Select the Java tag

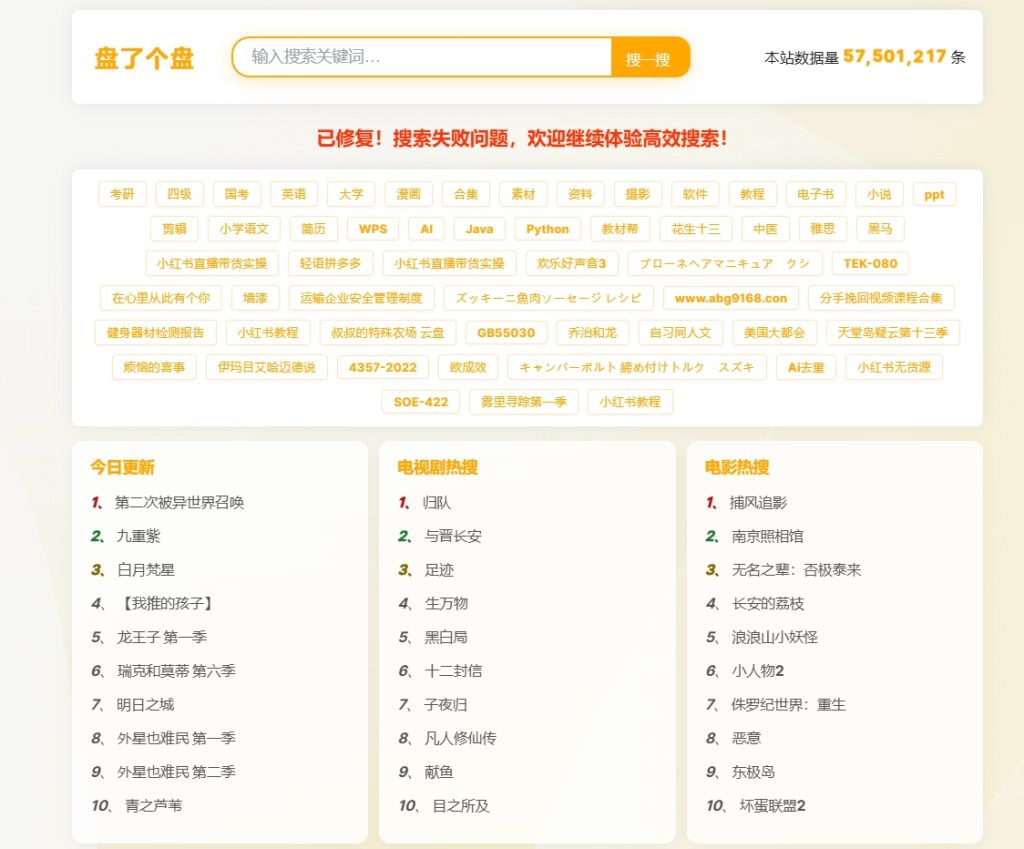click(479, 228)
